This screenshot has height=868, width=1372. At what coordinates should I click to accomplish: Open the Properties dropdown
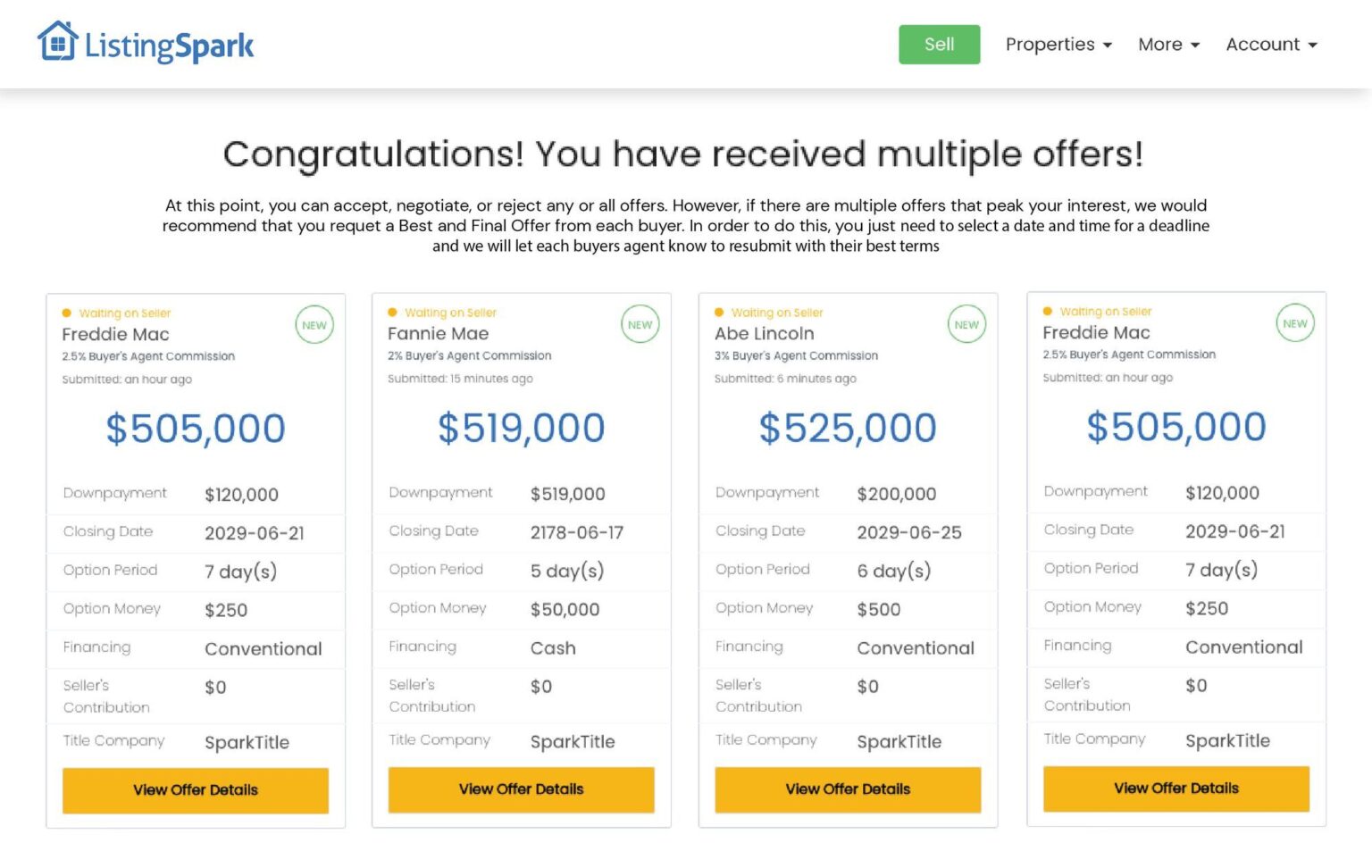1058,44
